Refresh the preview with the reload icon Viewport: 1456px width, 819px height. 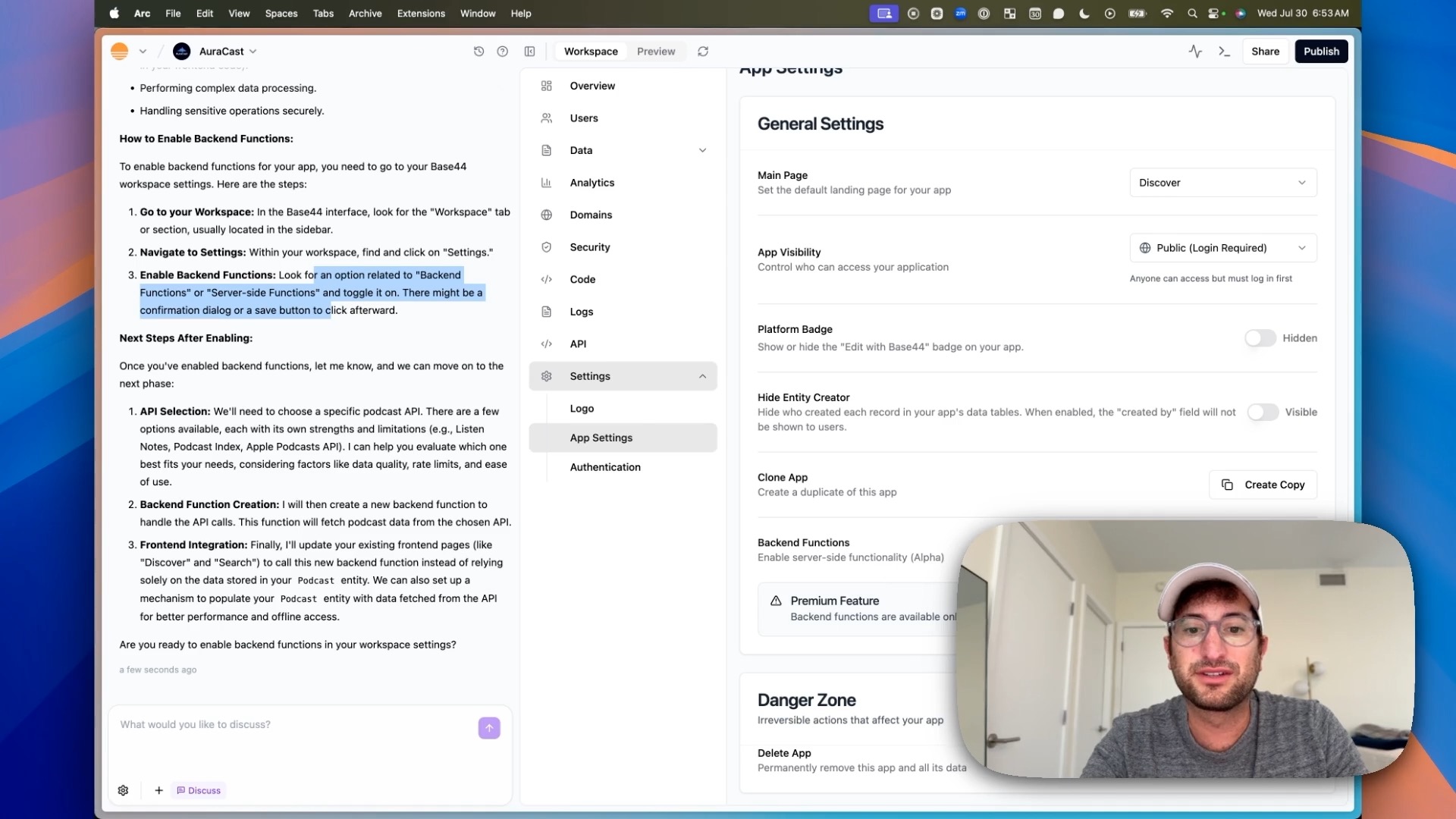click(x=703, y=52)
